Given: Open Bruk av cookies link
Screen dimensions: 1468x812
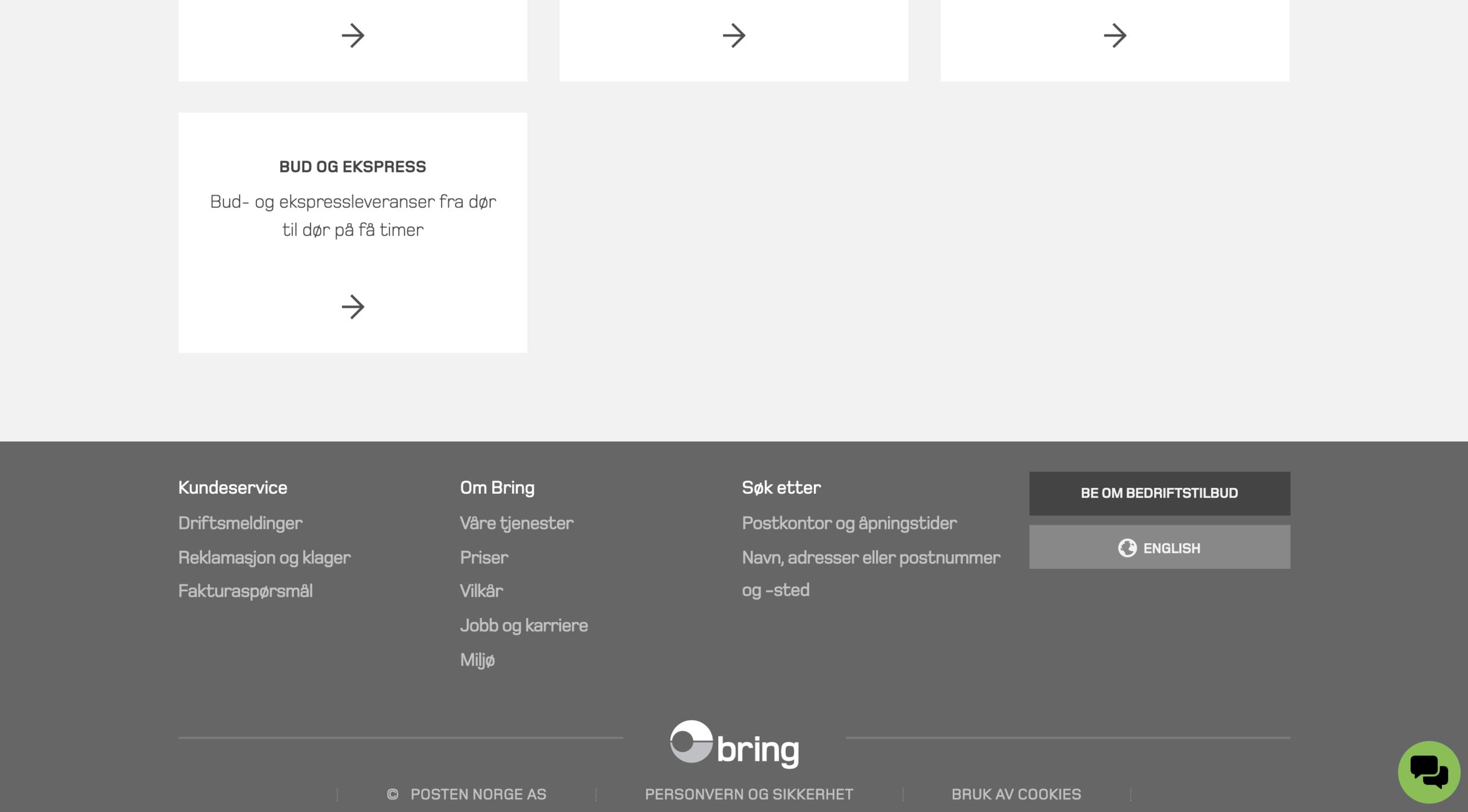Looking at the screenshot, I should [x=1016, y=795].
